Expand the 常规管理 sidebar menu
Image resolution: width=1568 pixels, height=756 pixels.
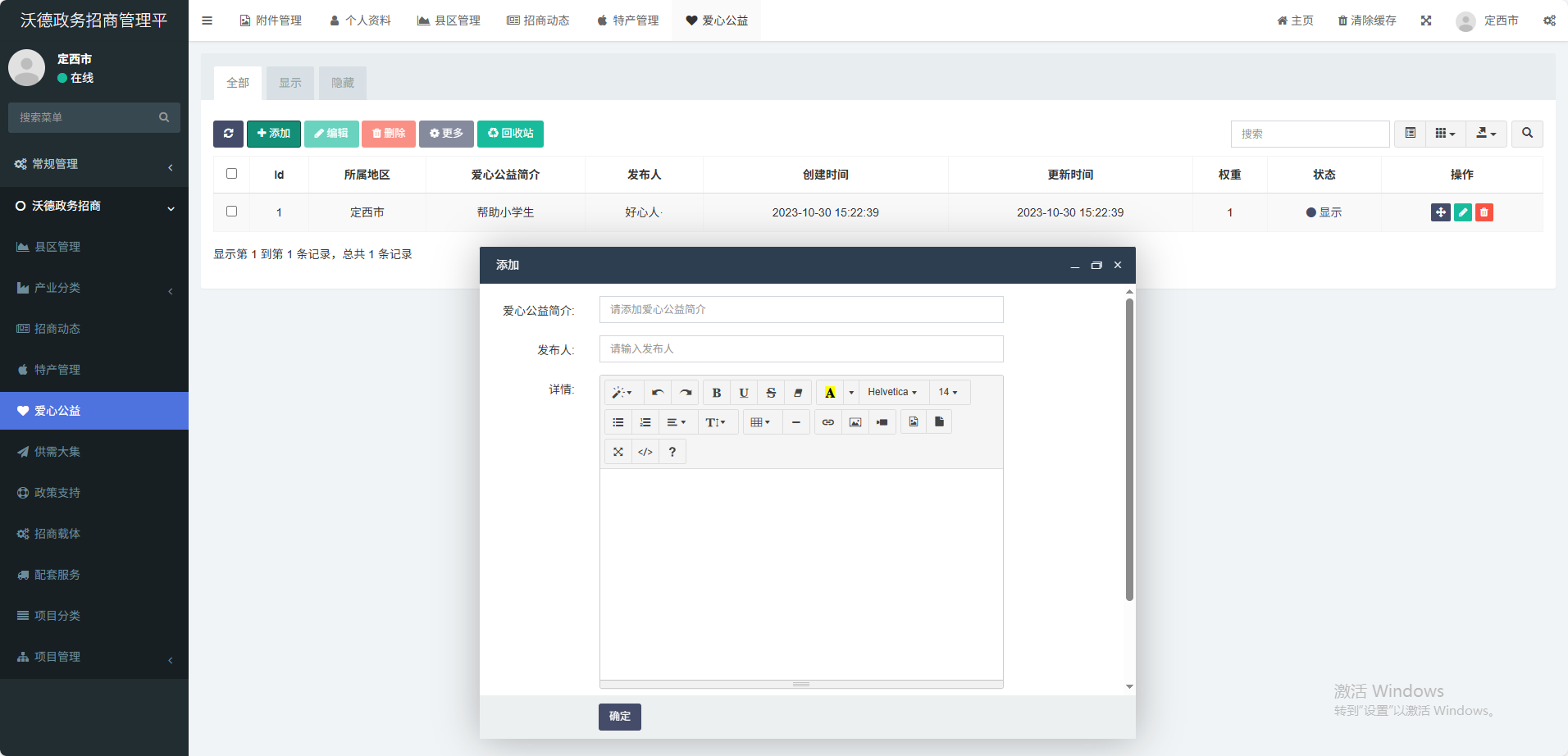[x=94, y=165]
